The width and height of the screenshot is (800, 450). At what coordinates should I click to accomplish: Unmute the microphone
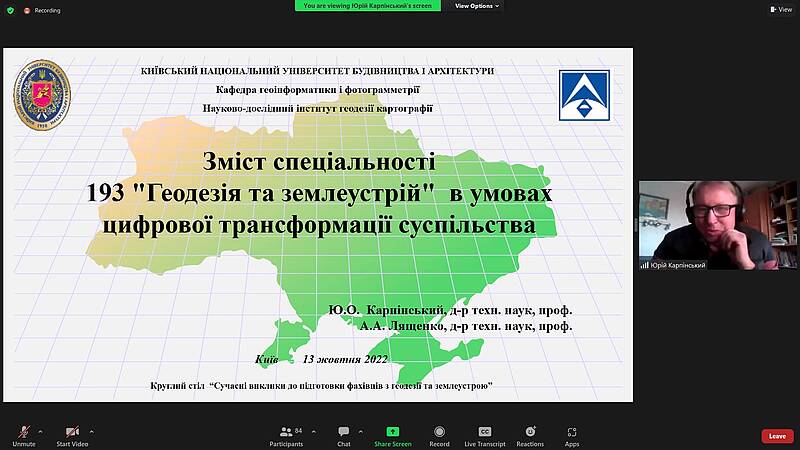[24, 436]
